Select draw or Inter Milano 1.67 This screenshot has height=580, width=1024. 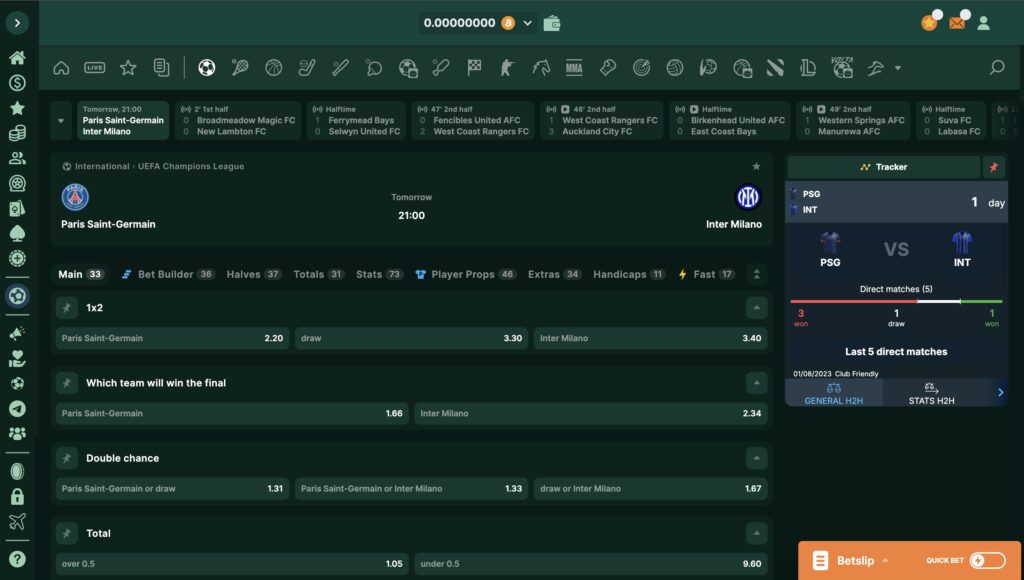click(x=650, y=489)
